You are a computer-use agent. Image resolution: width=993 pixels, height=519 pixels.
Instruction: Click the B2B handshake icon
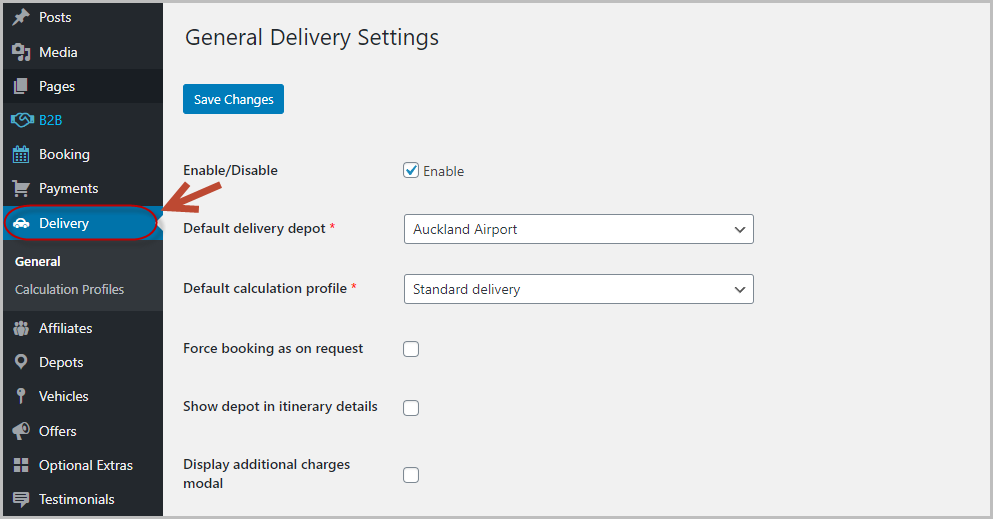(x=22, y=120)
